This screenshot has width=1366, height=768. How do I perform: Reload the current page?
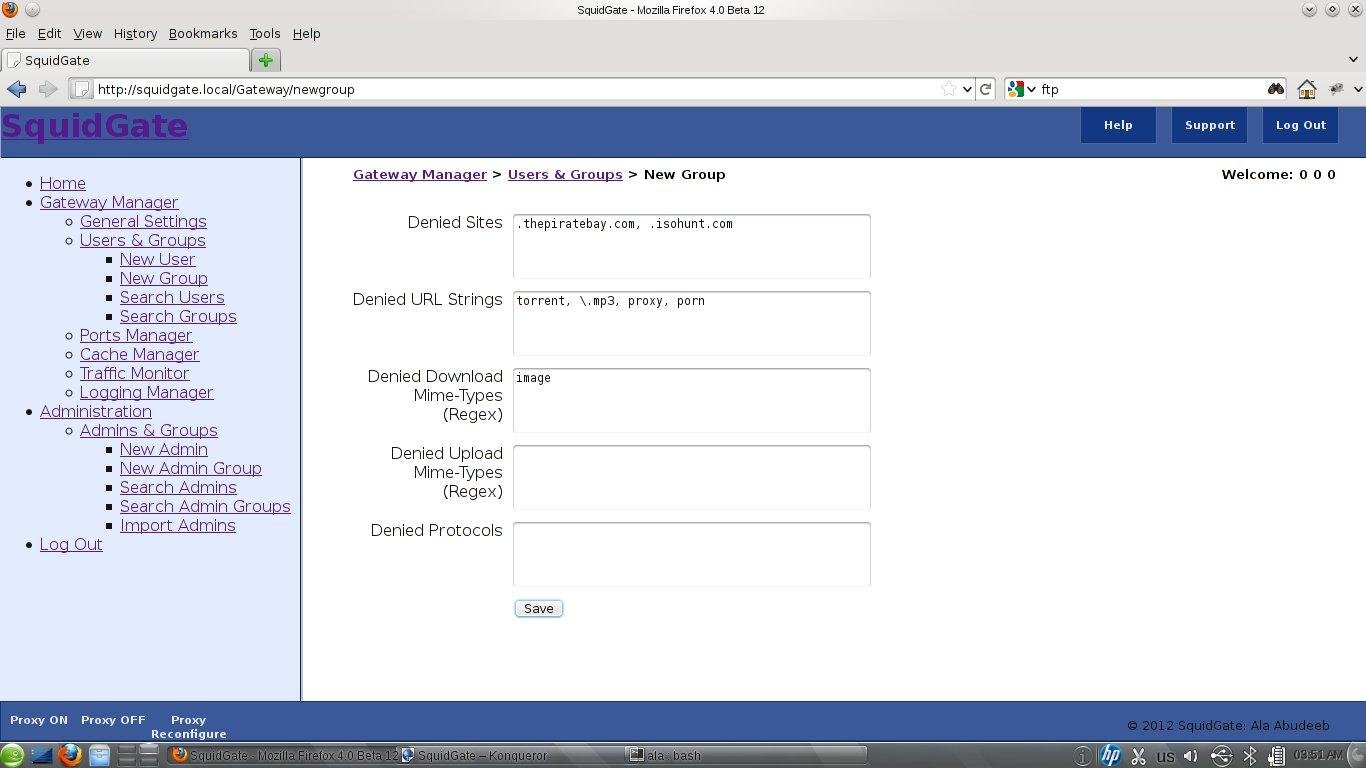(x=985, y=89)
